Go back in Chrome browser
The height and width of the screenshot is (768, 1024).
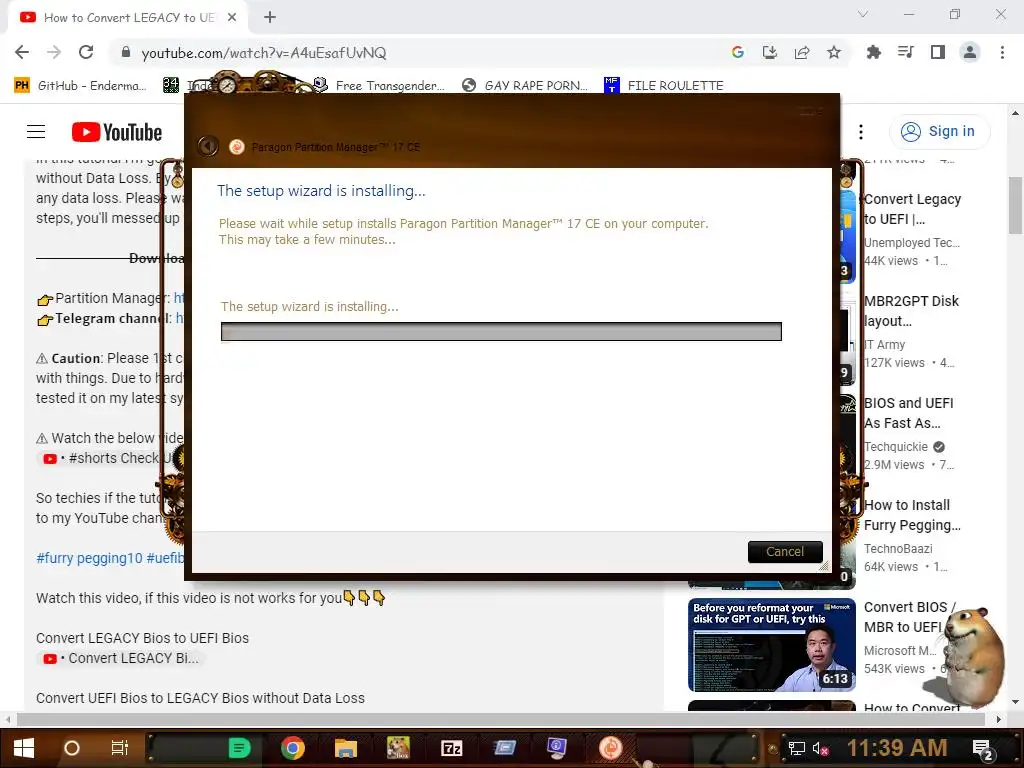[x=22, y=52]
